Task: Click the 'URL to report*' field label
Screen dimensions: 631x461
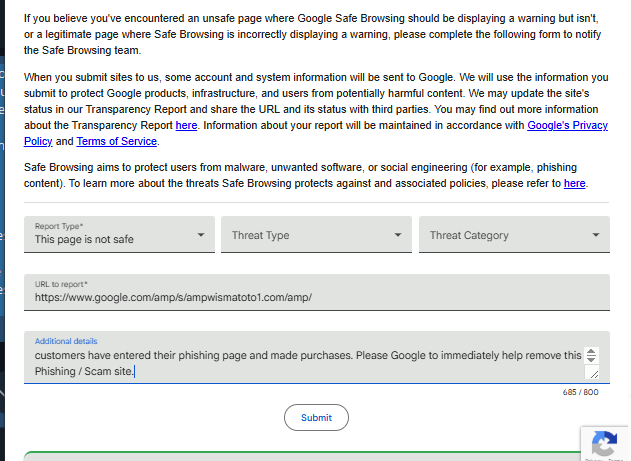Action: point(61,285)
